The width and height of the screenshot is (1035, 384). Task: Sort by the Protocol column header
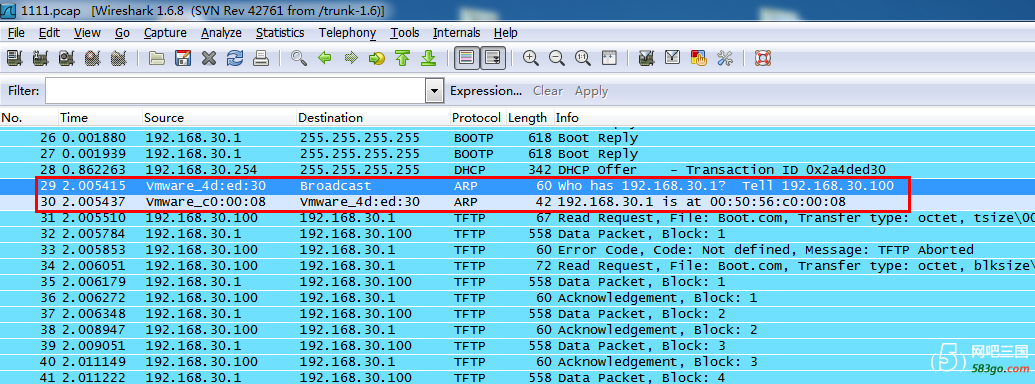[x=478, y=118]
